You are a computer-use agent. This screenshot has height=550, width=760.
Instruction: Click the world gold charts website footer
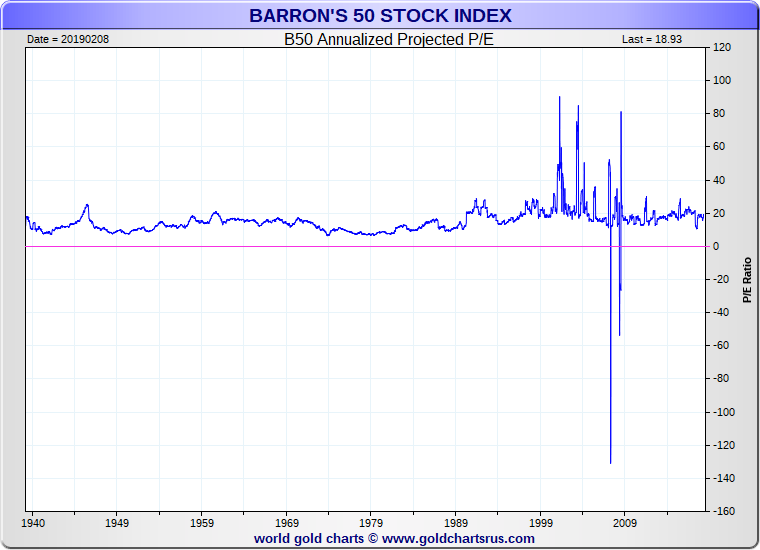pos(394,538)
